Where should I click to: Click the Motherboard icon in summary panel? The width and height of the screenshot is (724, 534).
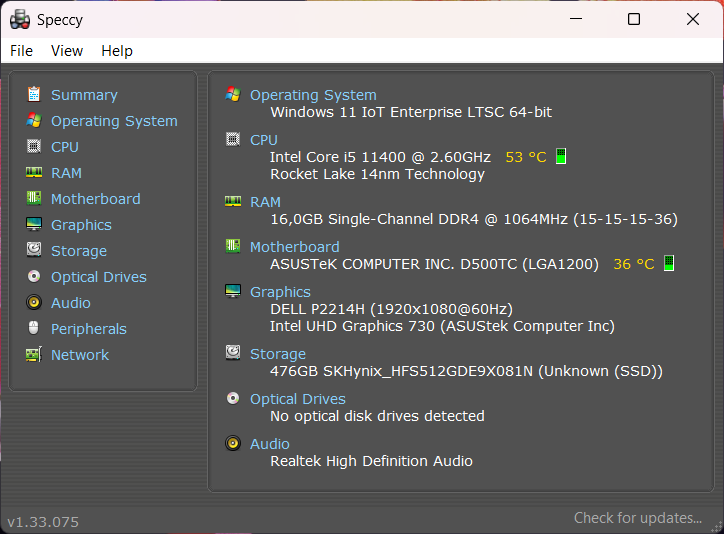pyautogui.click(x=233, y=246)
